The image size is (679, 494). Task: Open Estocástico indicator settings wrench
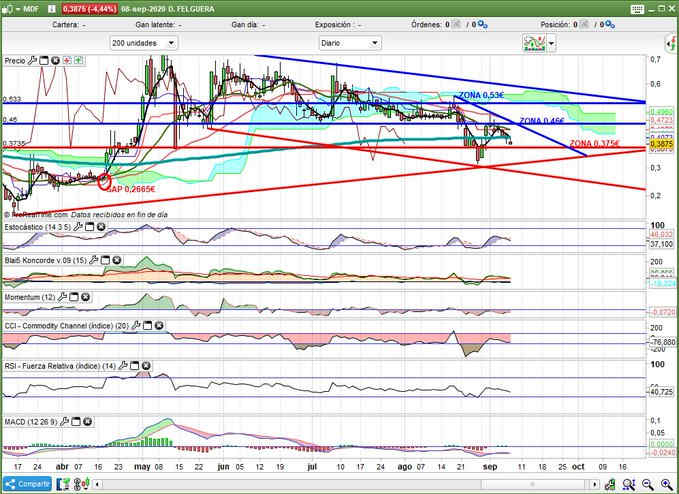pyautogui.click(x=78, y=227)
